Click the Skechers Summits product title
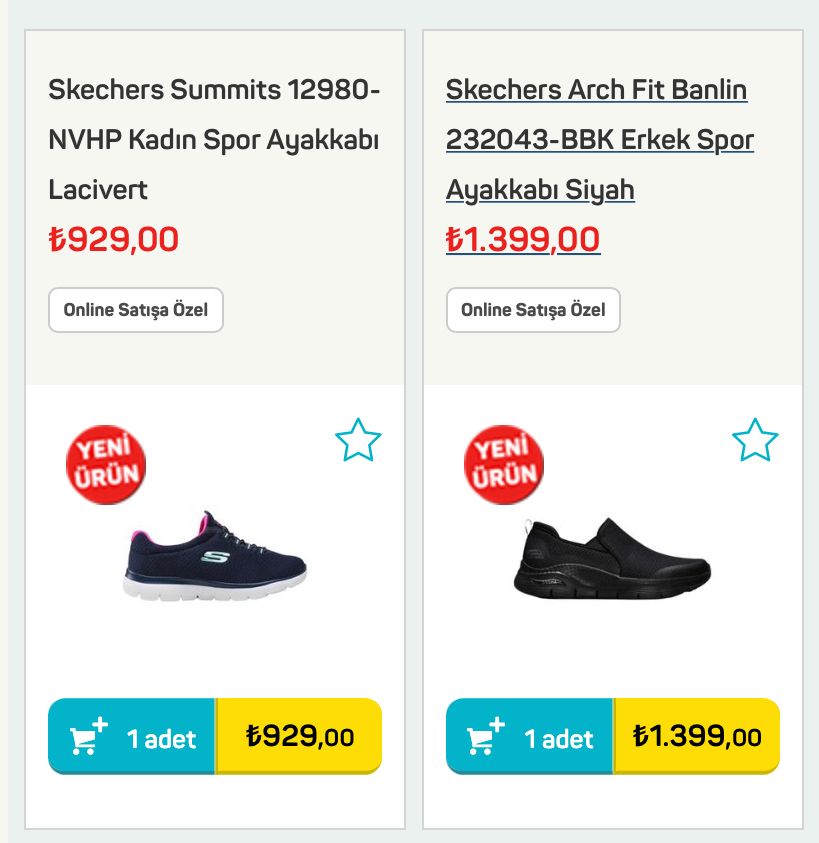This screenshot has height=843, width=819. pyautogui.click(x=214, y=140)
